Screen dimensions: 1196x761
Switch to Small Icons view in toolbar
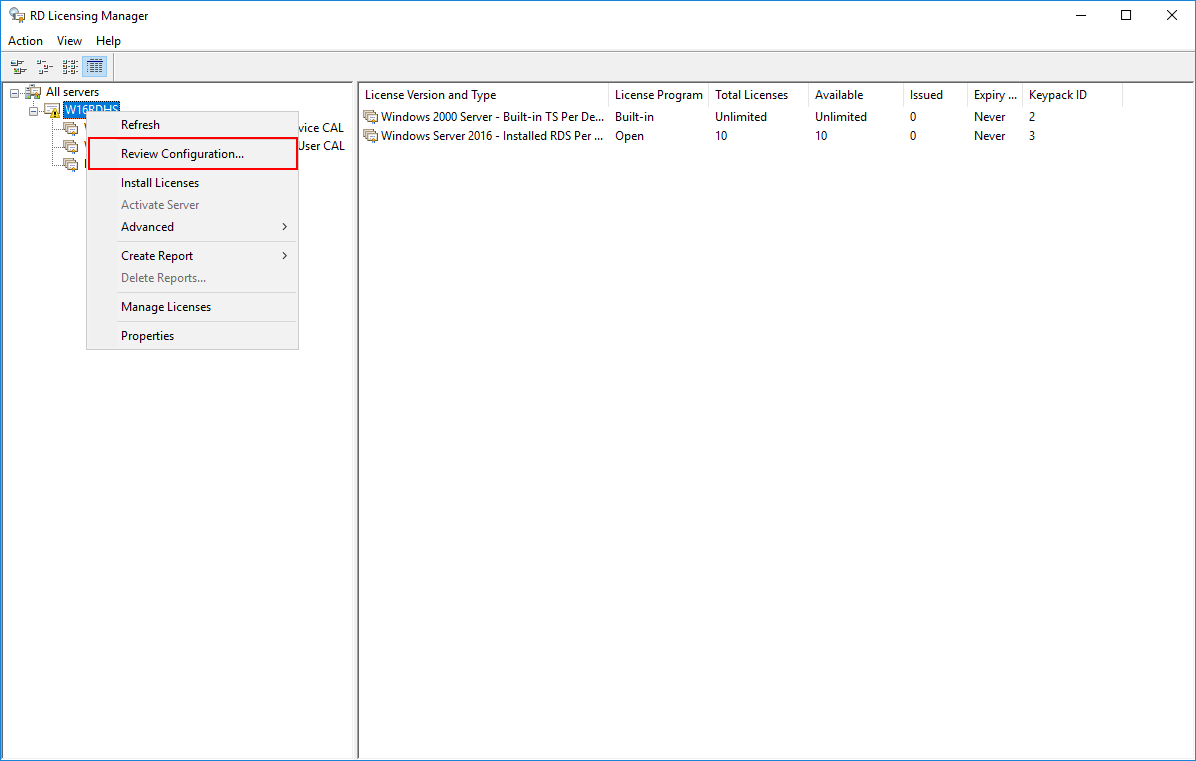click(x=44, y=67)
